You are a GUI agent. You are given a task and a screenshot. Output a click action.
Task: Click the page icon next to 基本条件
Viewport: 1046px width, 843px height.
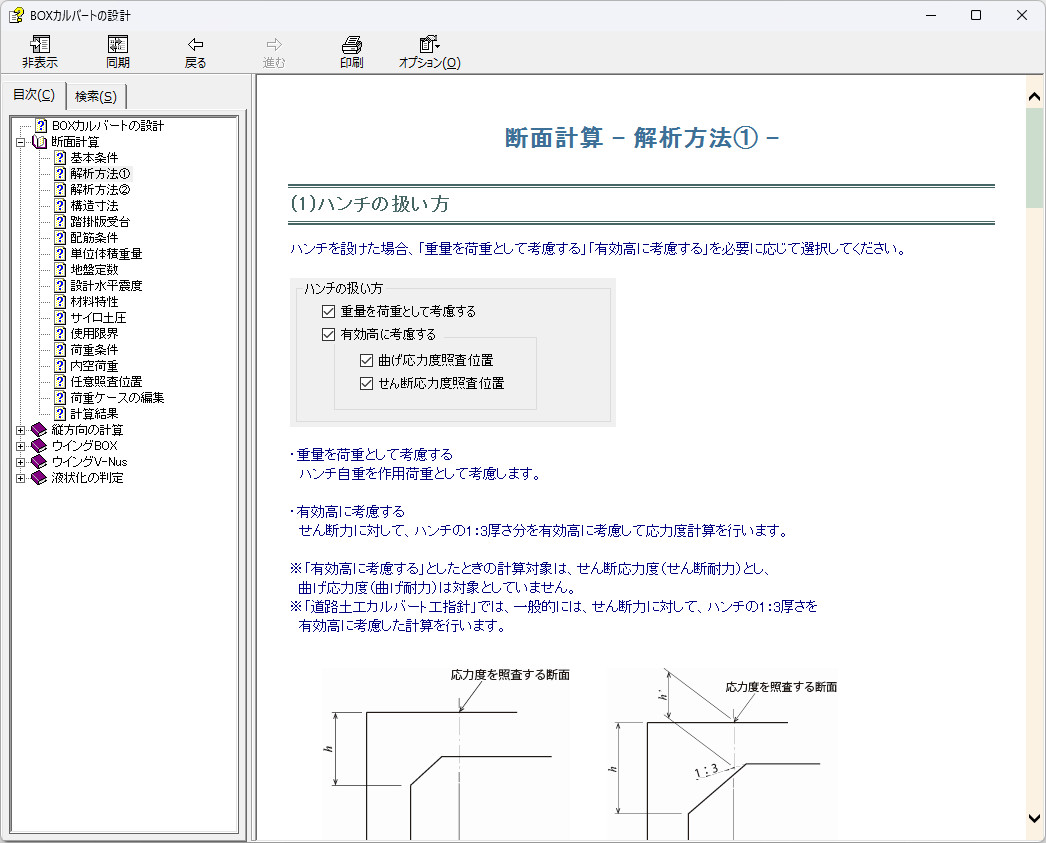point(60,157)
